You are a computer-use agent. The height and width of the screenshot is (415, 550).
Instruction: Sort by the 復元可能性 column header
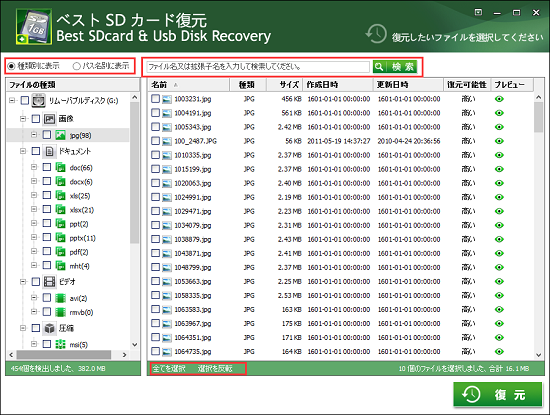click(x=467, y=85)
